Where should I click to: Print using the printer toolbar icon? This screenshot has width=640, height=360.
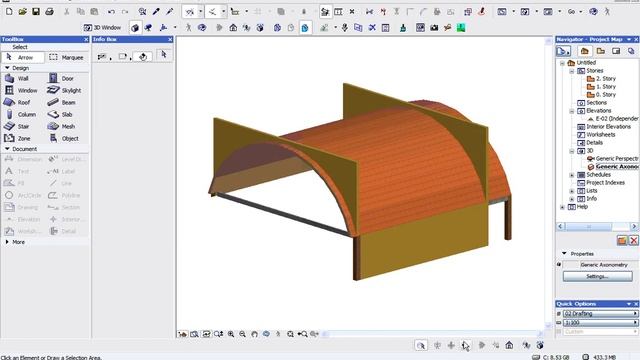click(49, 12)
